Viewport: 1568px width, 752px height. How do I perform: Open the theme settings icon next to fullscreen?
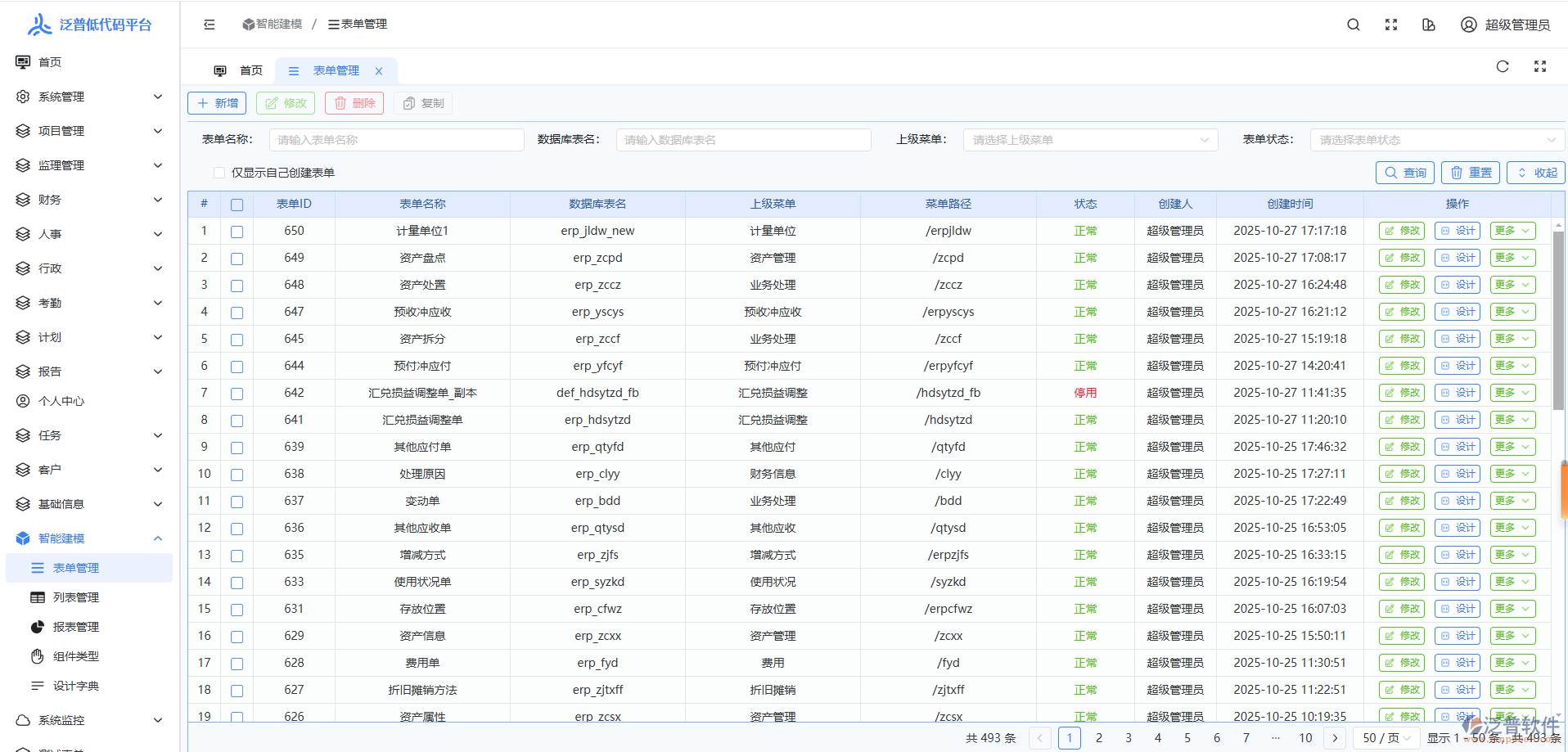click(1428, 25)
